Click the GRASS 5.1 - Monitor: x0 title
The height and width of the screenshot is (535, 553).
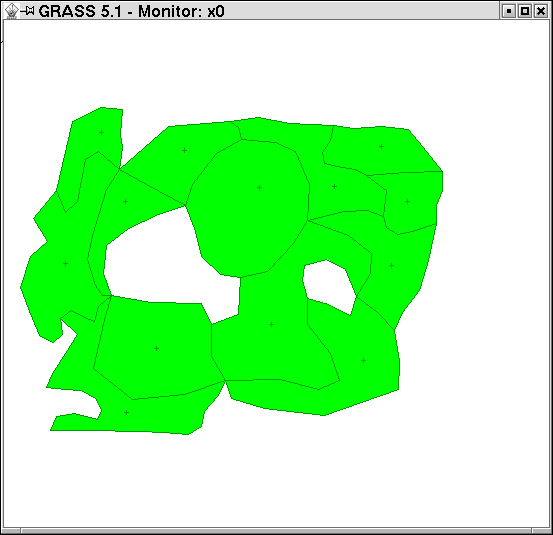click(x=131, y=11)
